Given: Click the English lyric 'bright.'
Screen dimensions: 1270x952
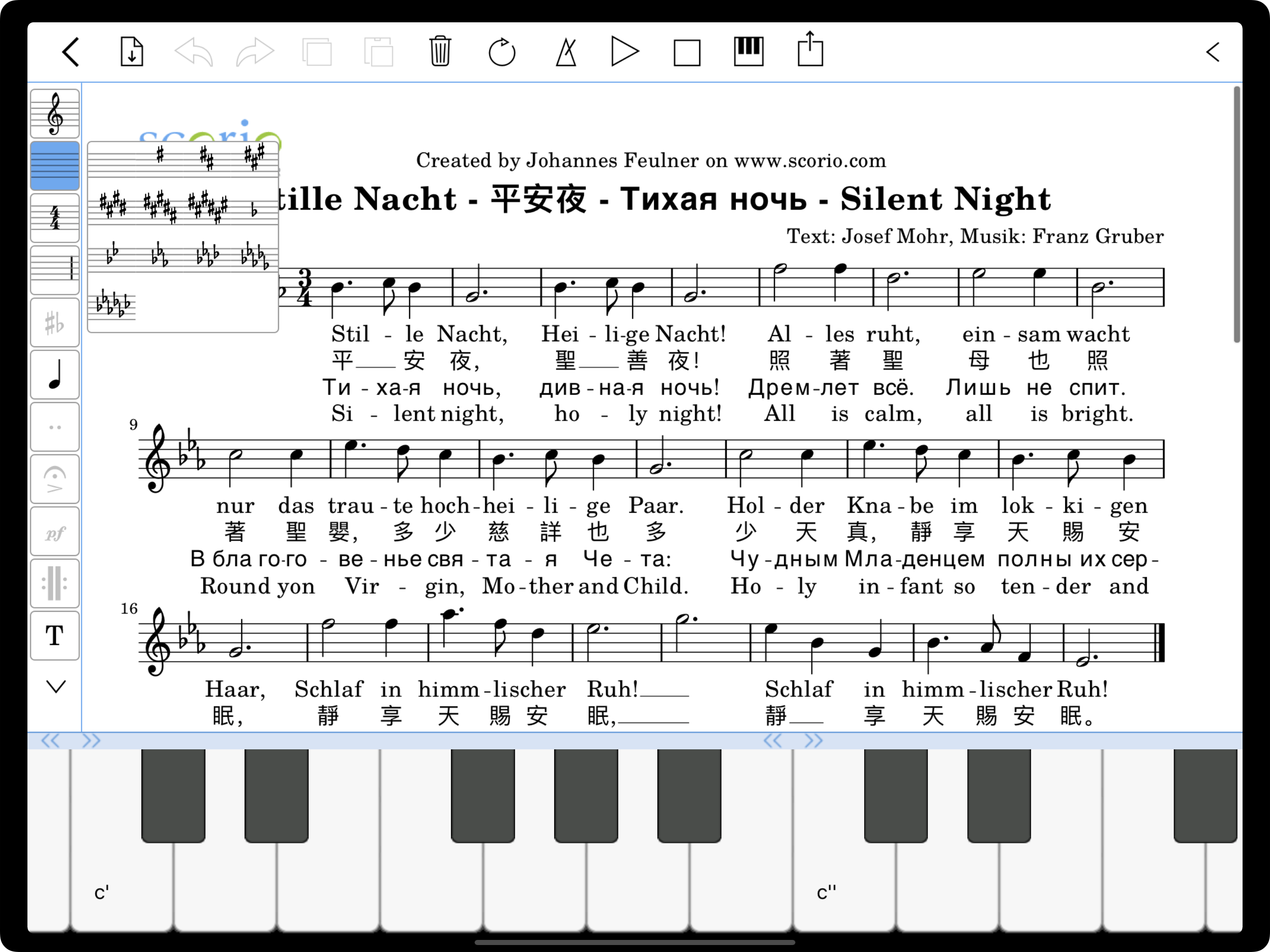Looking at the screenshot, I should [x=1097, y=414].
